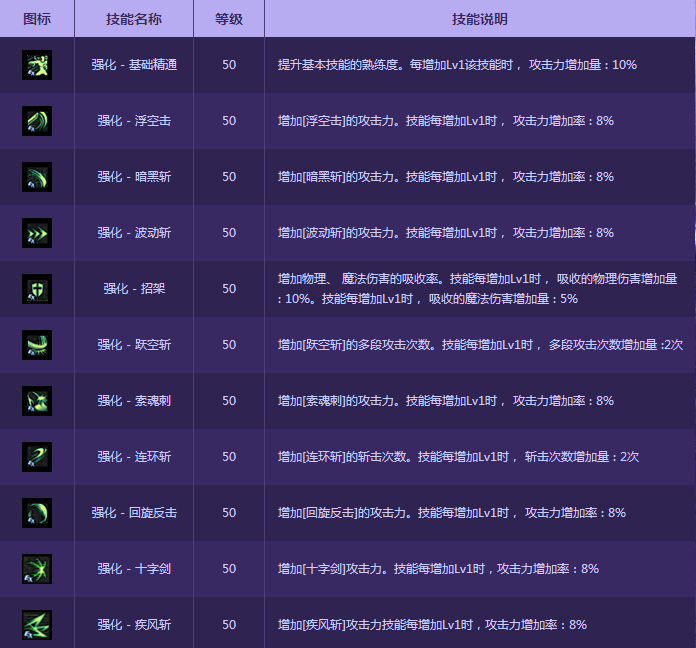This screenshot has height=648, width=696.
Task: Click the 技能名称 column header
Action: pyautogui.click(x=134, y=19)
